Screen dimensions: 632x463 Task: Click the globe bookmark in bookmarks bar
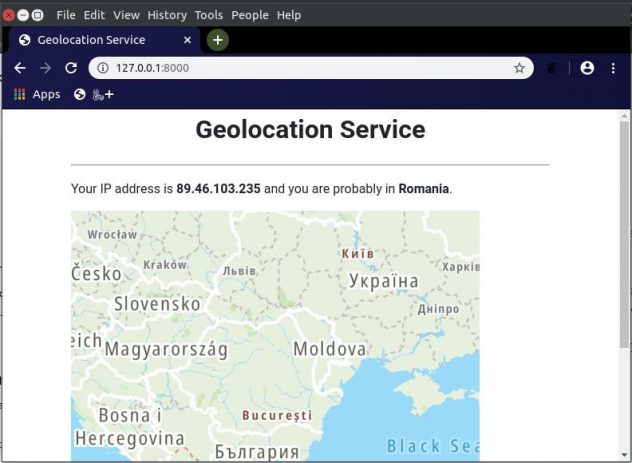point(80,94)
